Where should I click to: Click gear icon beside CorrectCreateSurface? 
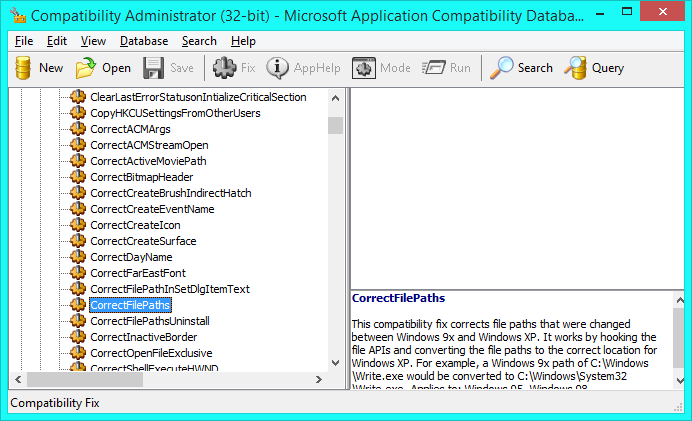[78, 241]
